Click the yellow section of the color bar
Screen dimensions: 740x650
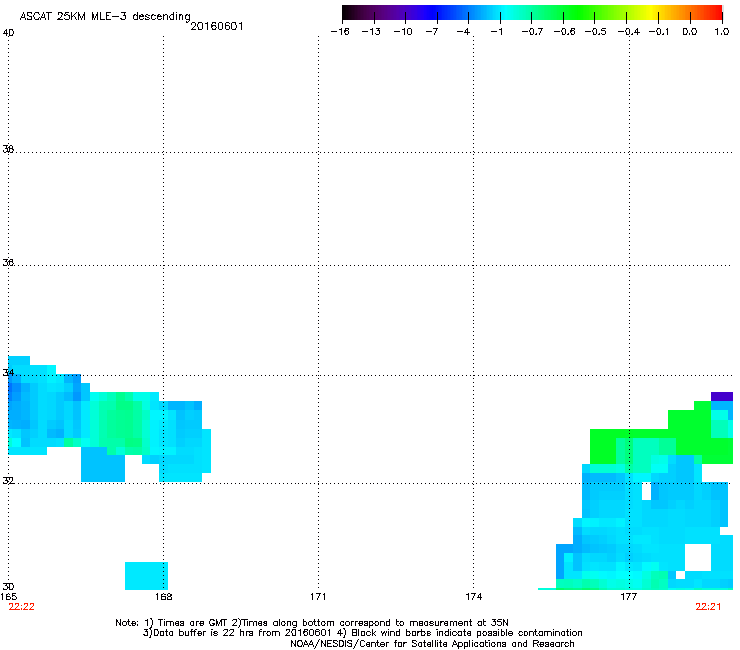point(651,13)
